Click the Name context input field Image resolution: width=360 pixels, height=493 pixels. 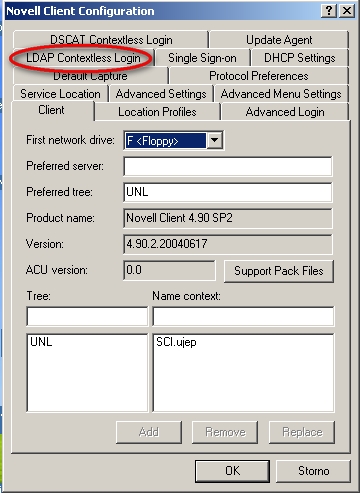[x=243, y=316]
